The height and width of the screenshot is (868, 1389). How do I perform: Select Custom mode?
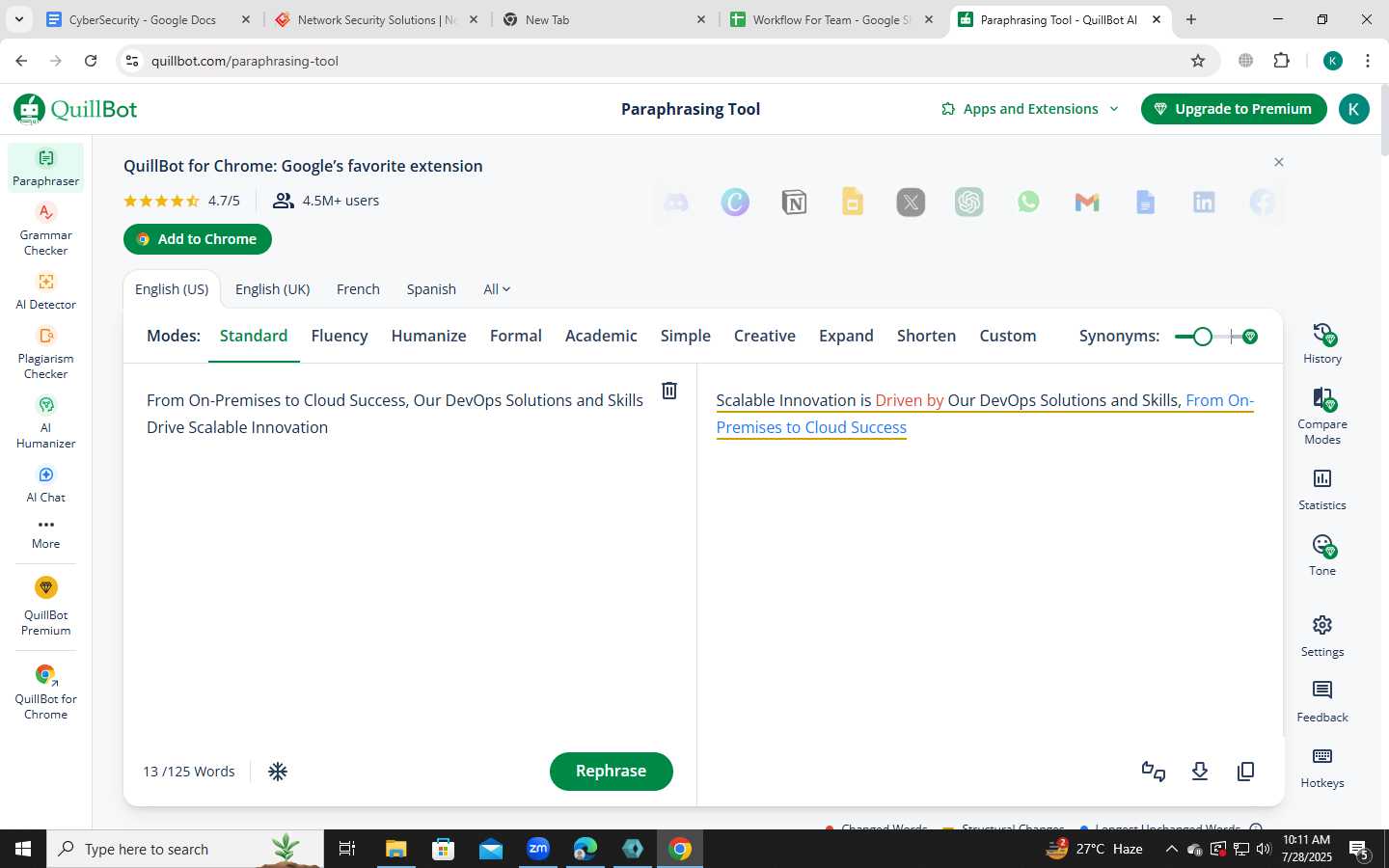coord(1008,336)
